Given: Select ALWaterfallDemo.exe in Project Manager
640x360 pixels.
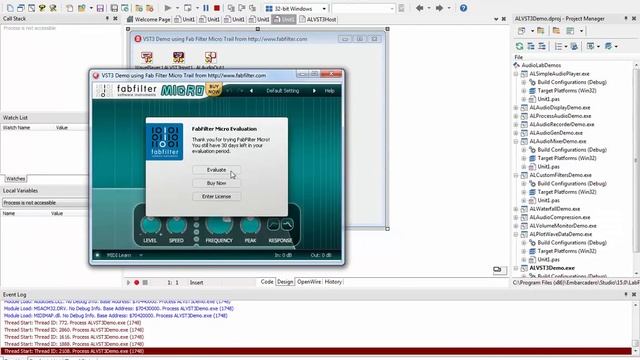Looking at the screenshot, I should coord(555,209).
